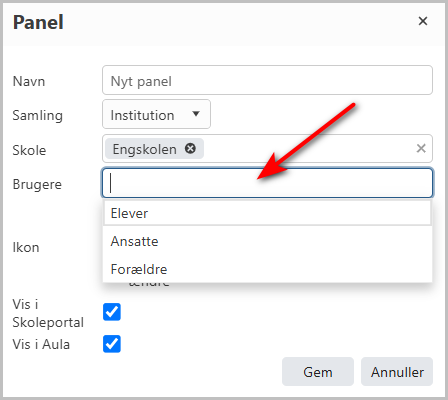Uncheck the Vis i Skoleportal checkbox

click(112, 312)
